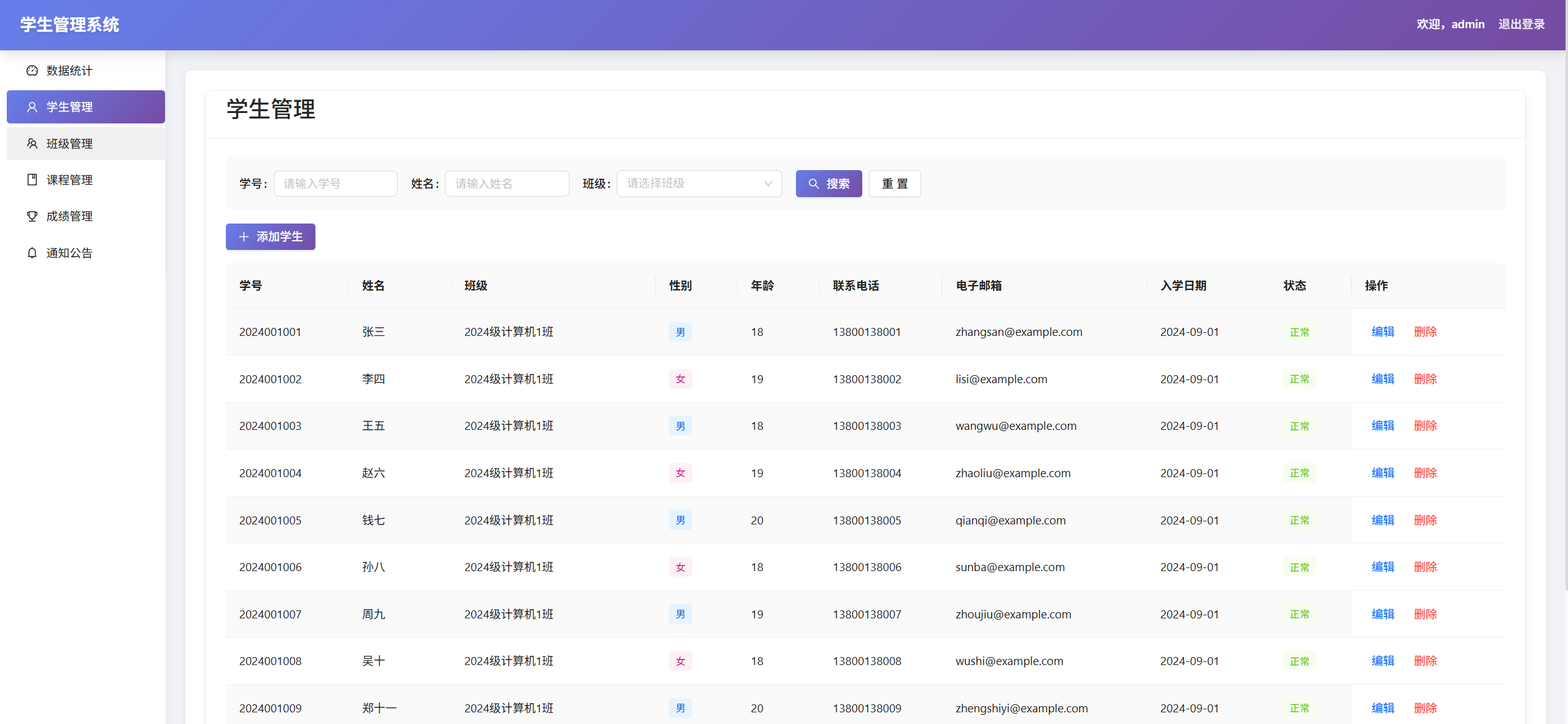Delete student 吴十 via 删除 link
The height and width of the screenshot is (724, 1568).
(1425, 661)
